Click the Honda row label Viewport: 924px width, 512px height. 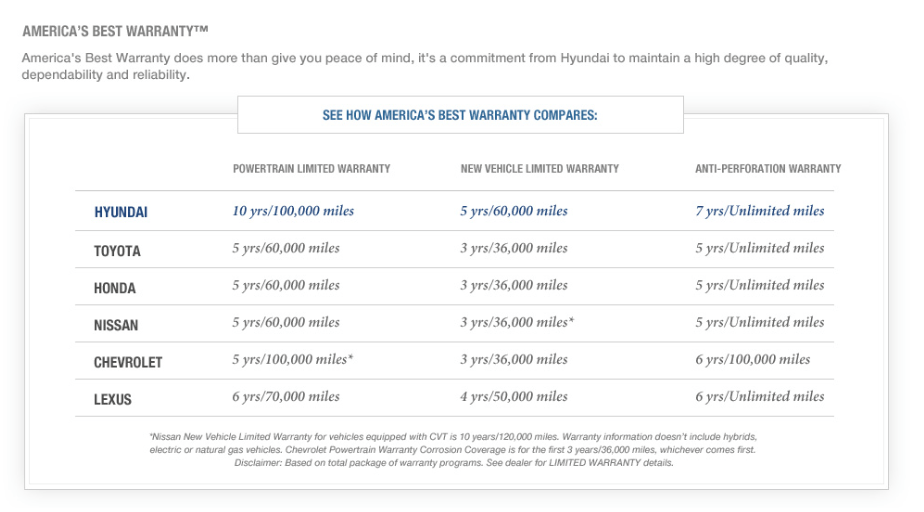click(115, 288)
